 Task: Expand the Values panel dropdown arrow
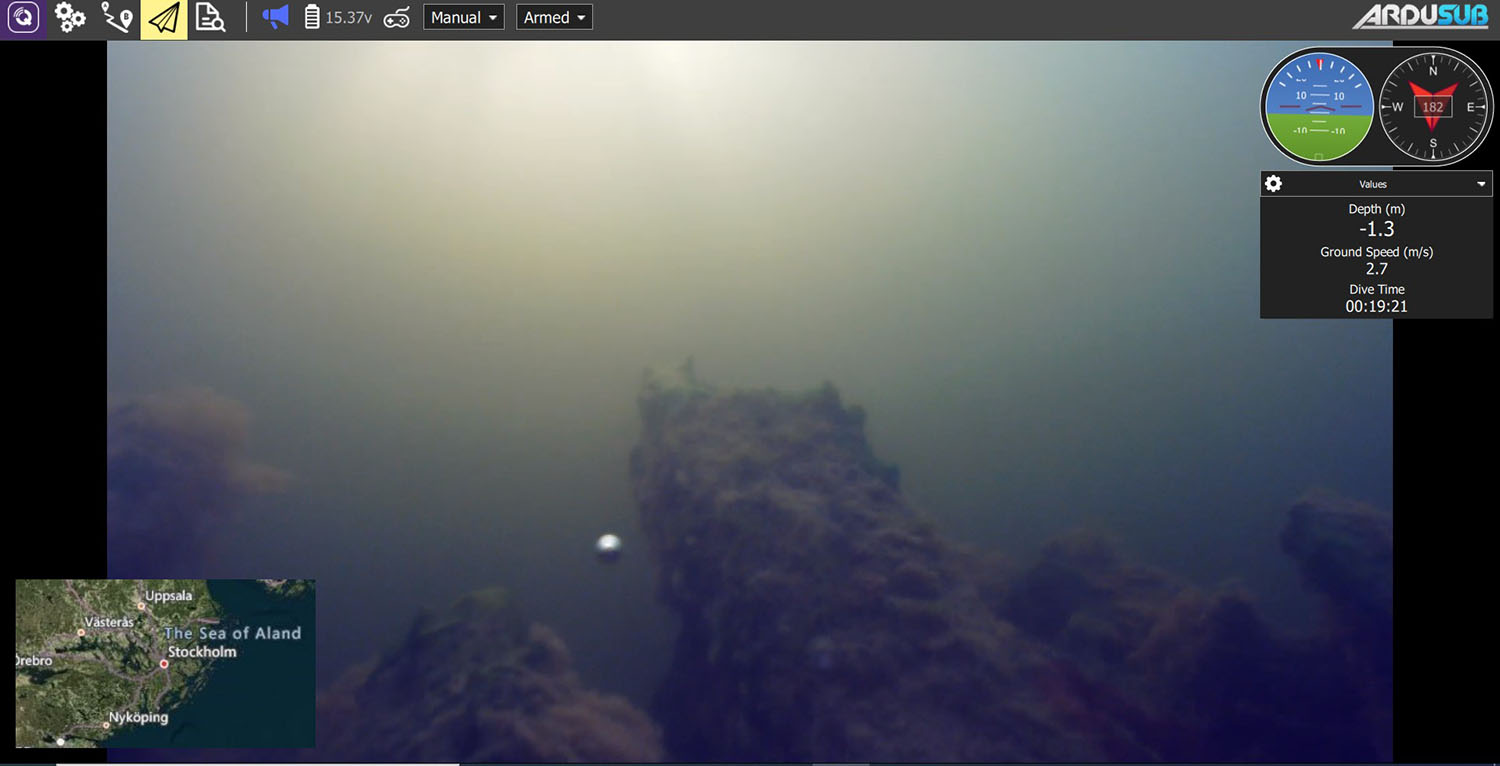pos(1482,184)
